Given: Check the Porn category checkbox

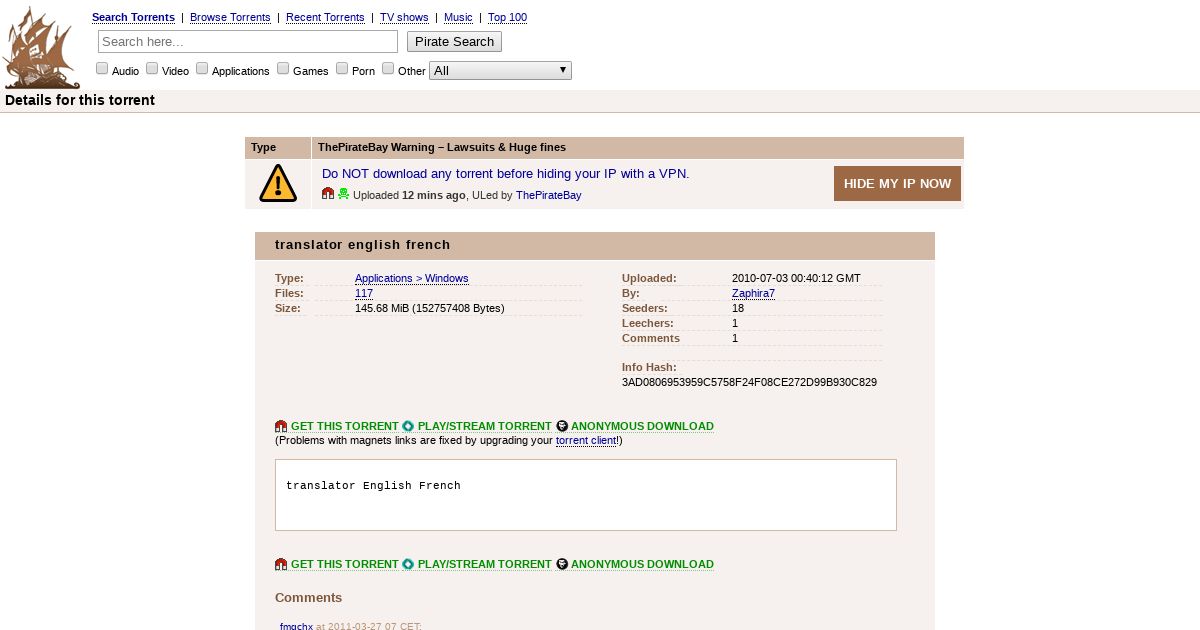Looking at the screenshot, I should (342, 68).
